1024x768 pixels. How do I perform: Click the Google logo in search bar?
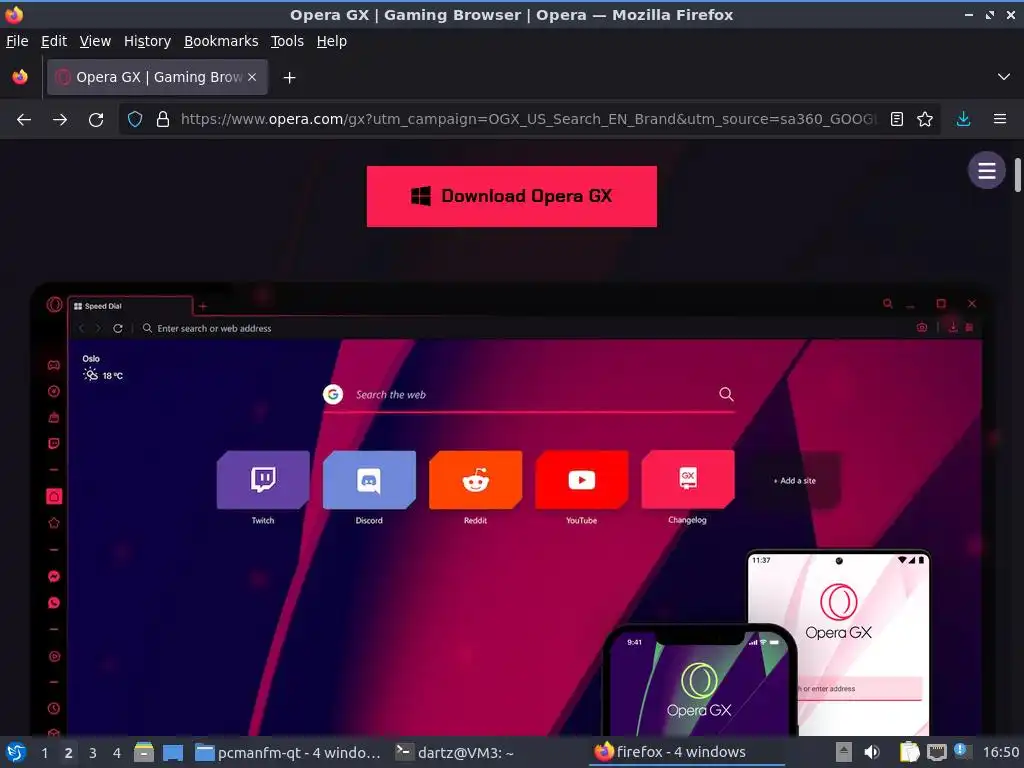[333, 394]
